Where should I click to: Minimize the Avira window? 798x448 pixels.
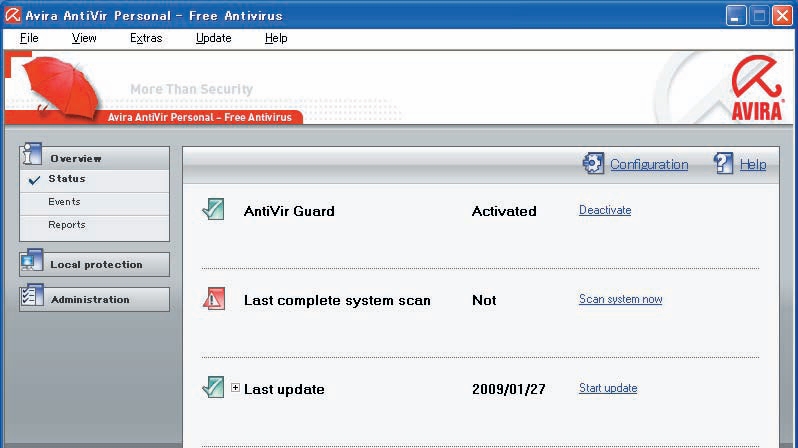point(735,16)
